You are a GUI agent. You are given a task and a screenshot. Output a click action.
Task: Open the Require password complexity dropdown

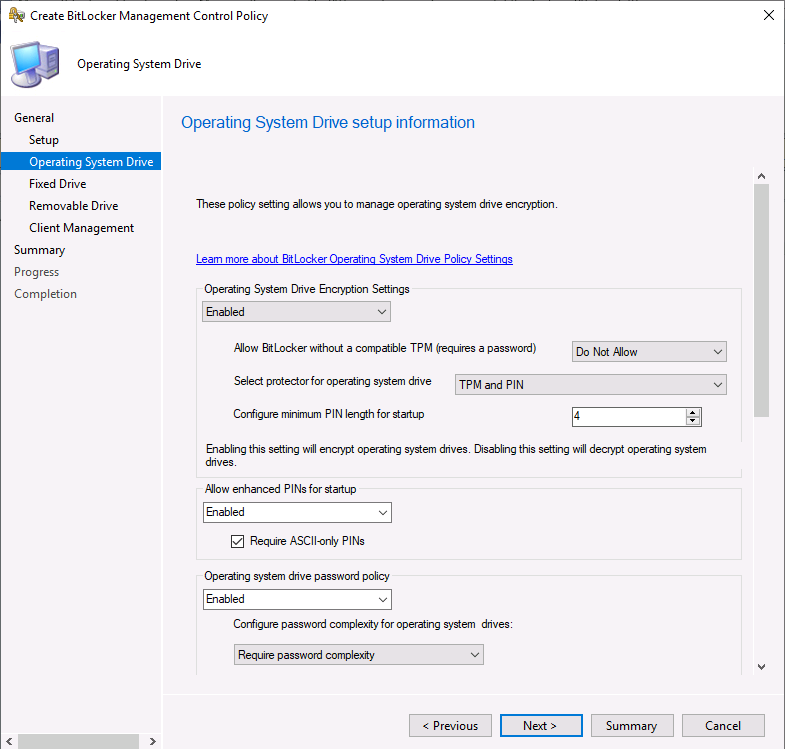pyautogui.click(x=358, y=655)
